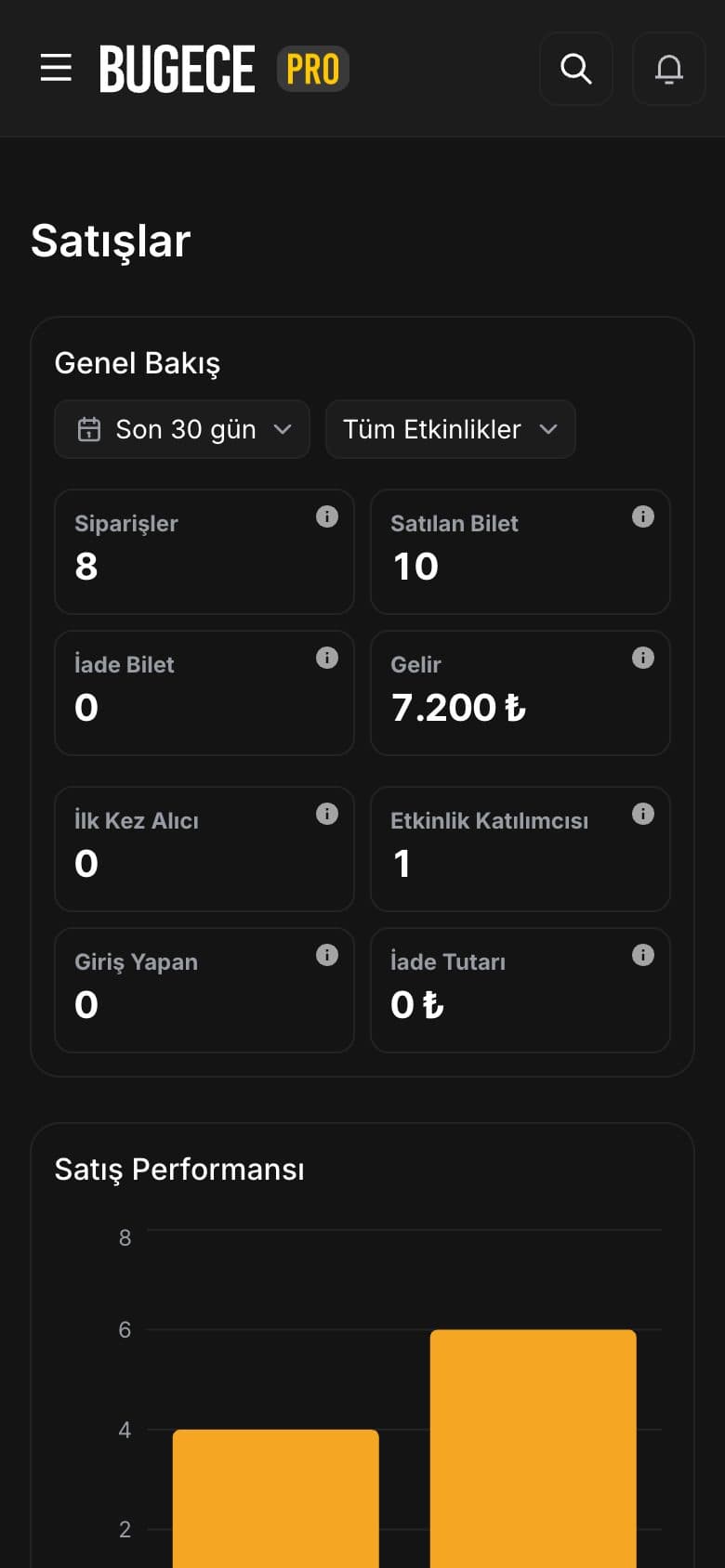Click the BUGECE logo
This screenshot has height=1568, width=725.
point(178,70)
